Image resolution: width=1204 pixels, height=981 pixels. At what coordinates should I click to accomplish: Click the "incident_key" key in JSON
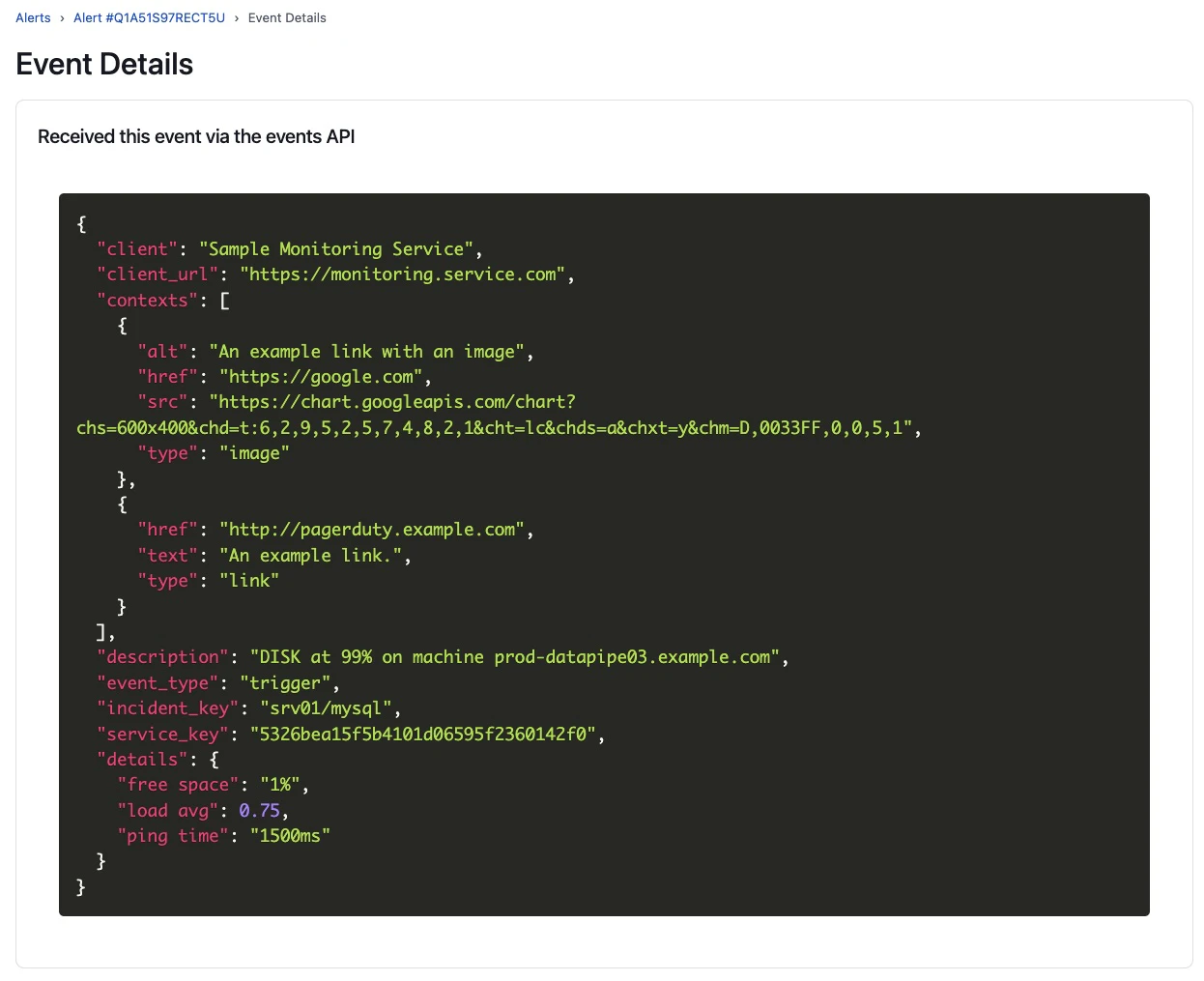(x=167, y=708)
